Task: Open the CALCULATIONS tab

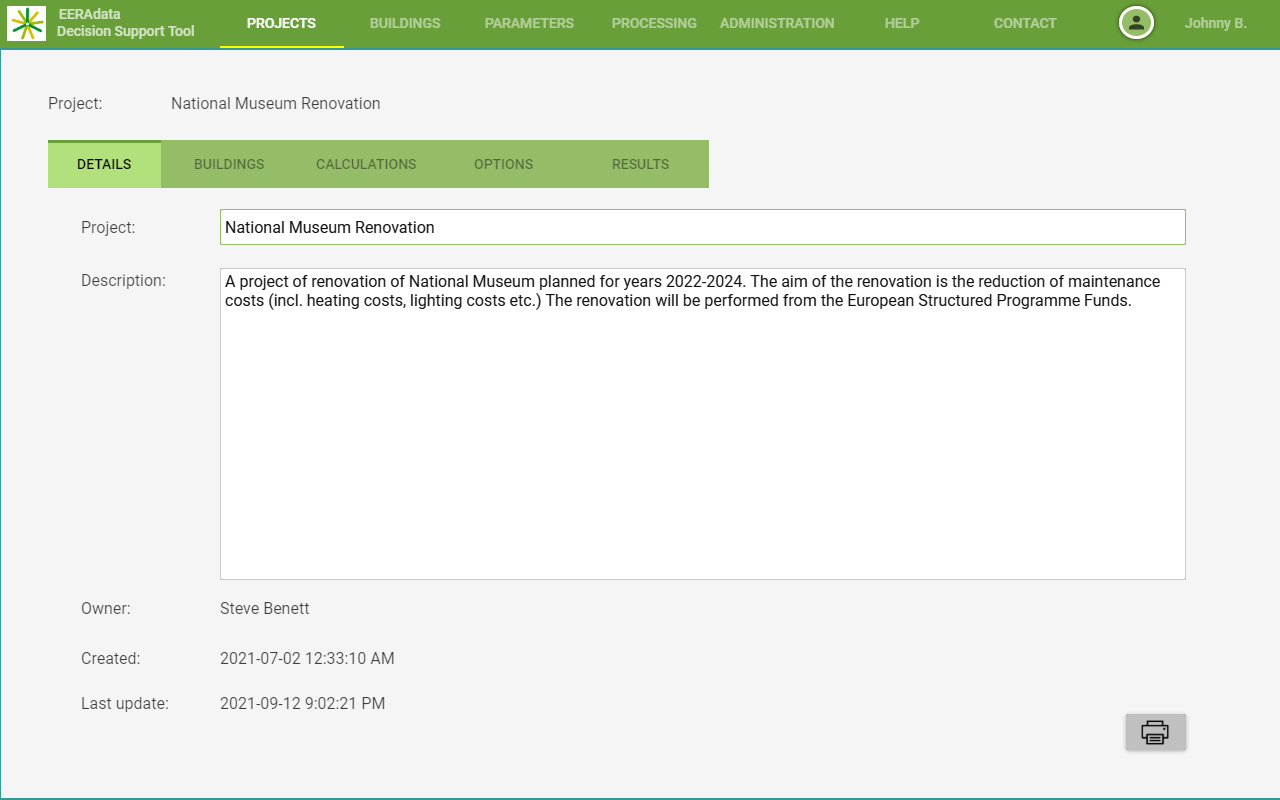Action: [x=366, y=164]
